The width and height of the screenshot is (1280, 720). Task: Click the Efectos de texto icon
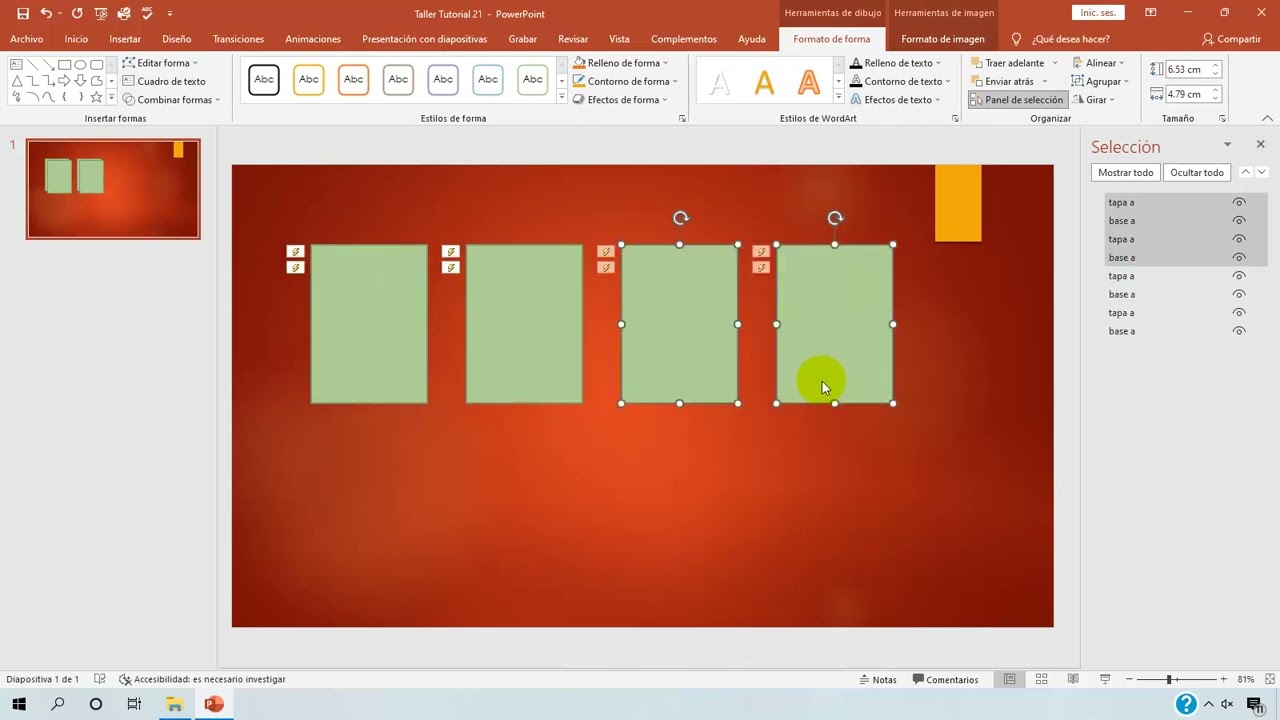click(x=856, y=99)
